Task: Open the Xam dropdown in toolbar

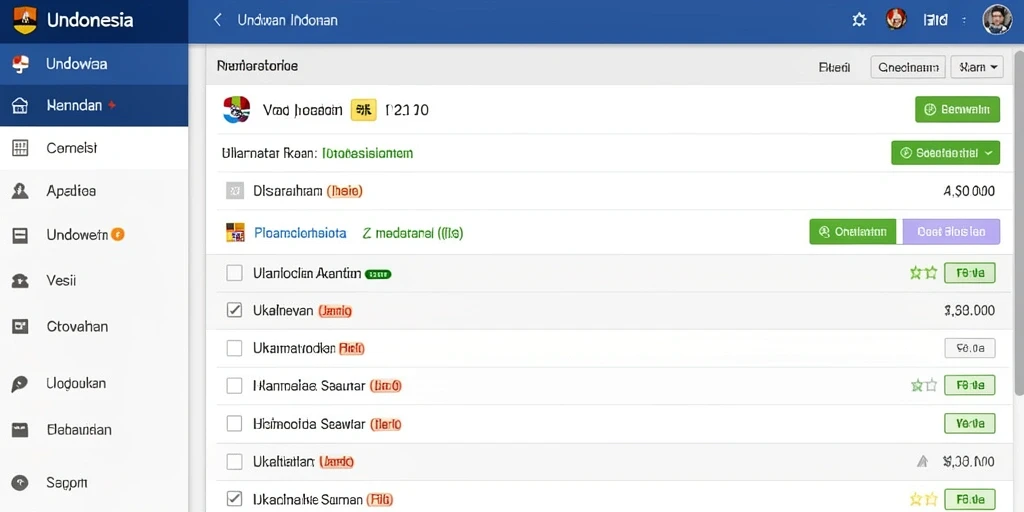Action: coord(977,67)
